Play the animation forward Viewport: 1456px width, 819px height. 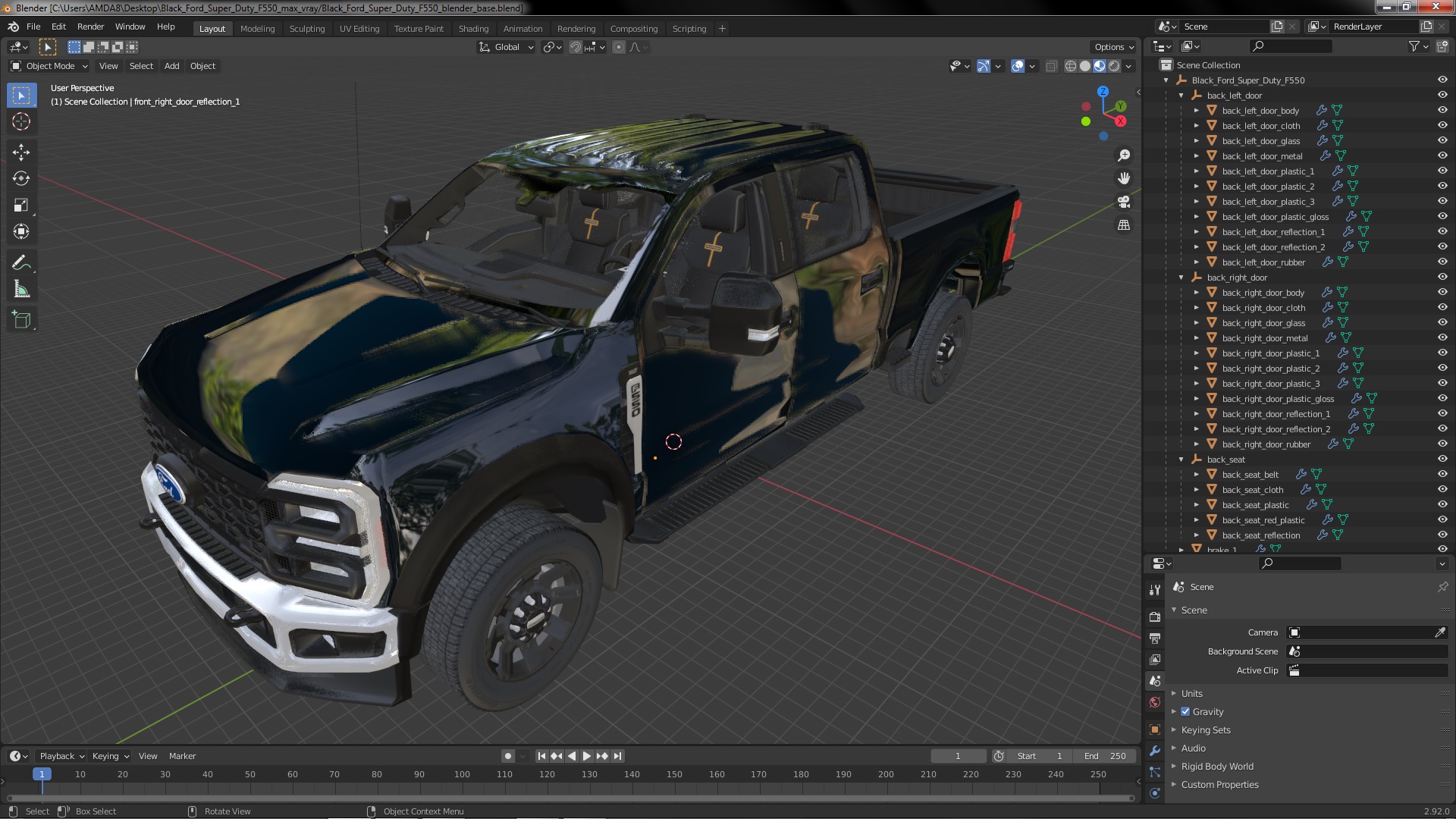coord(586,756)
